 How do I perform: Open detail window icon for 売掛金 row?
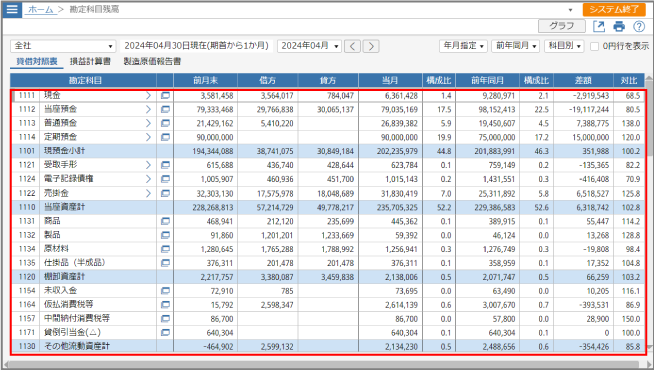click(x=165, y=193)
